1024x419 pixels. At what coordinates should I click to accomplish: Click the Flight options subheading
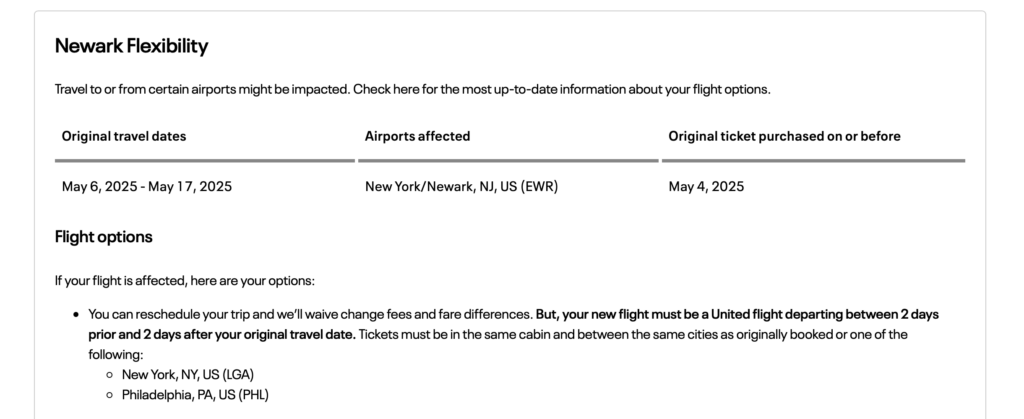(x=104, y=237)
